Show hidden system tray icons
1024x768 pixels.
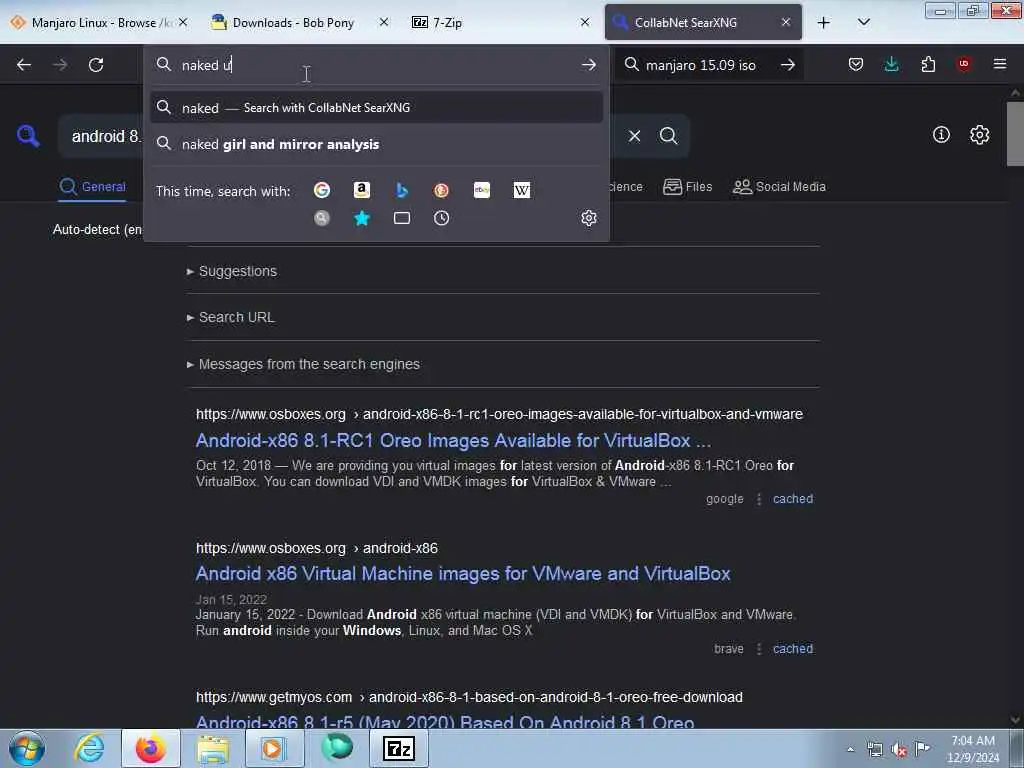[850, 749]
